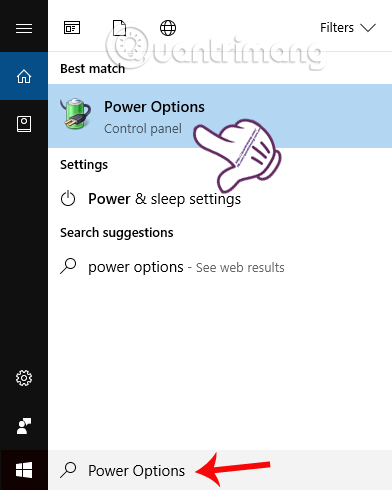Open the Feedback person icon in the sidebar

click(x=24, y=426)
